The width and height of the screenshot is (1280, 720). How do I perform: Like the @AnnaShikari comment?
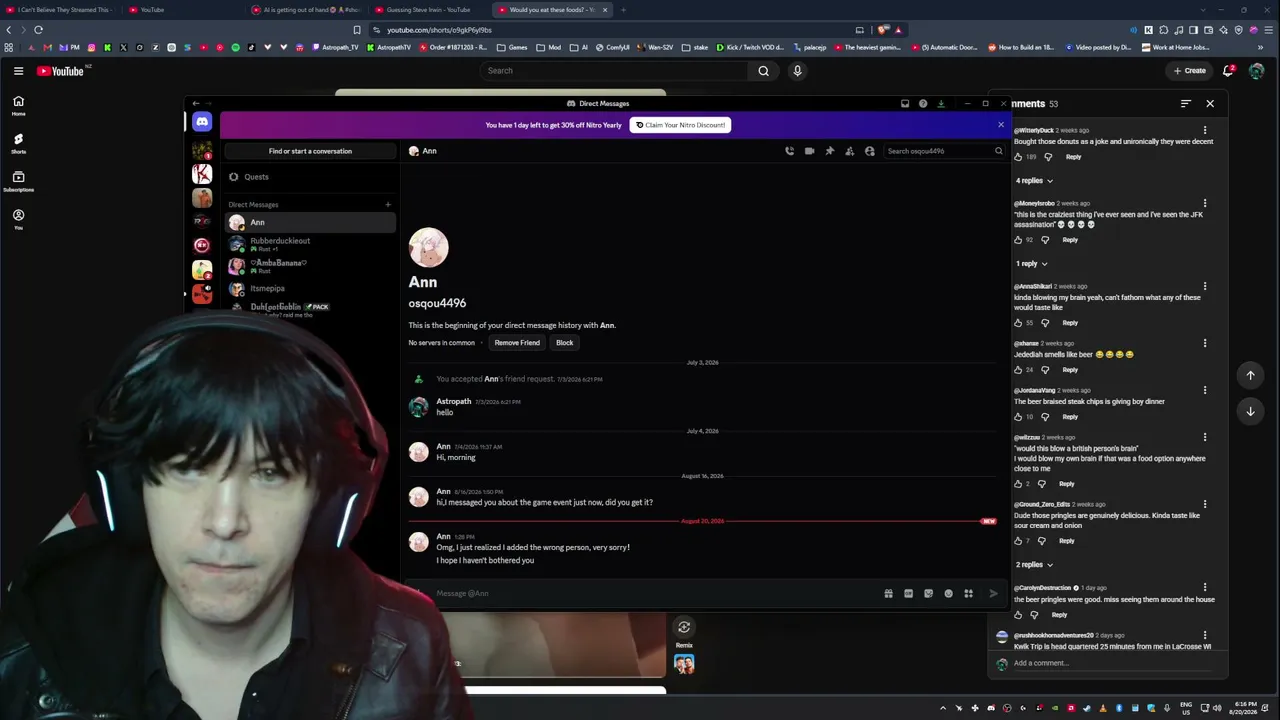(x=1018, y=323)
